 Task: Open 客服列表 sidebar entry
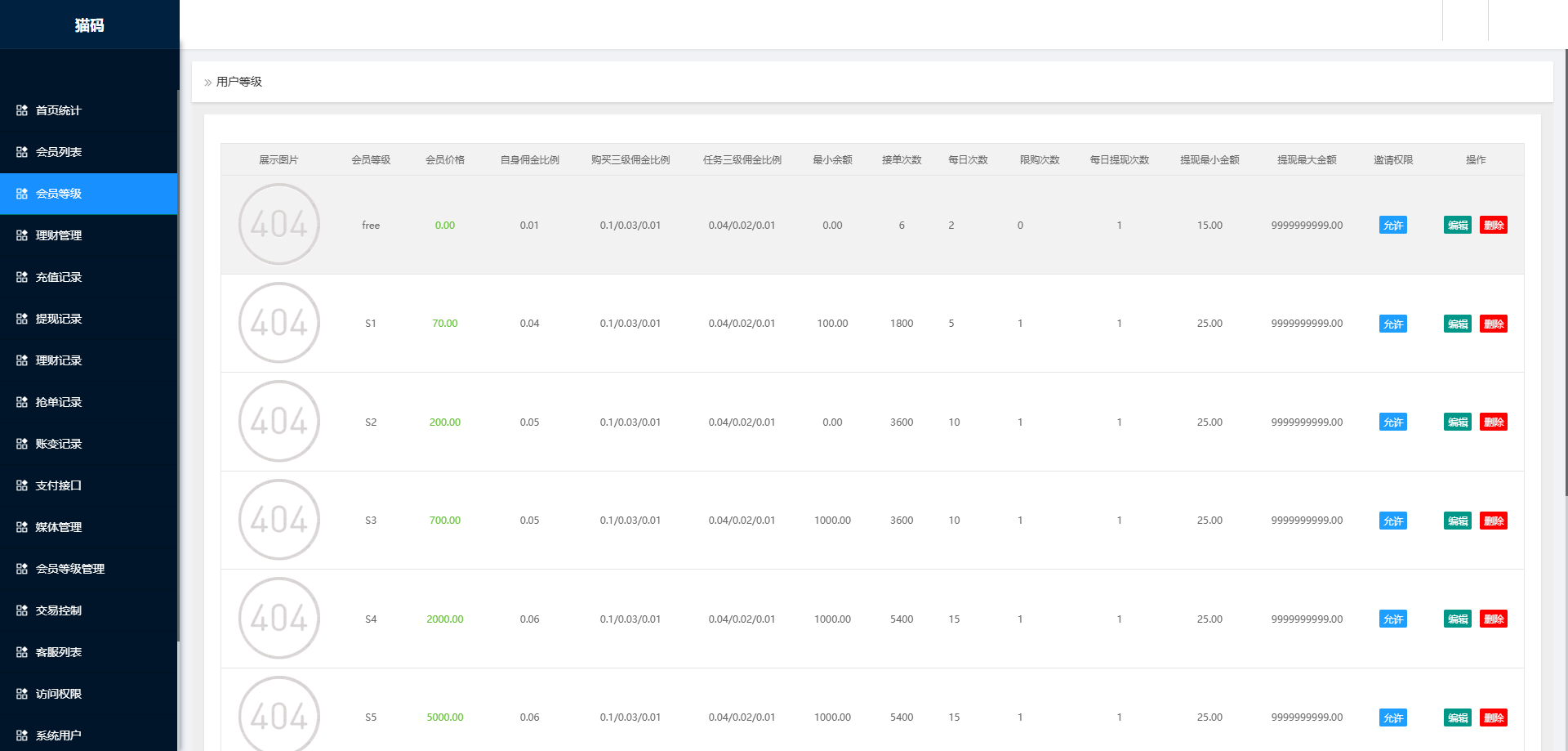coord(59,652)
